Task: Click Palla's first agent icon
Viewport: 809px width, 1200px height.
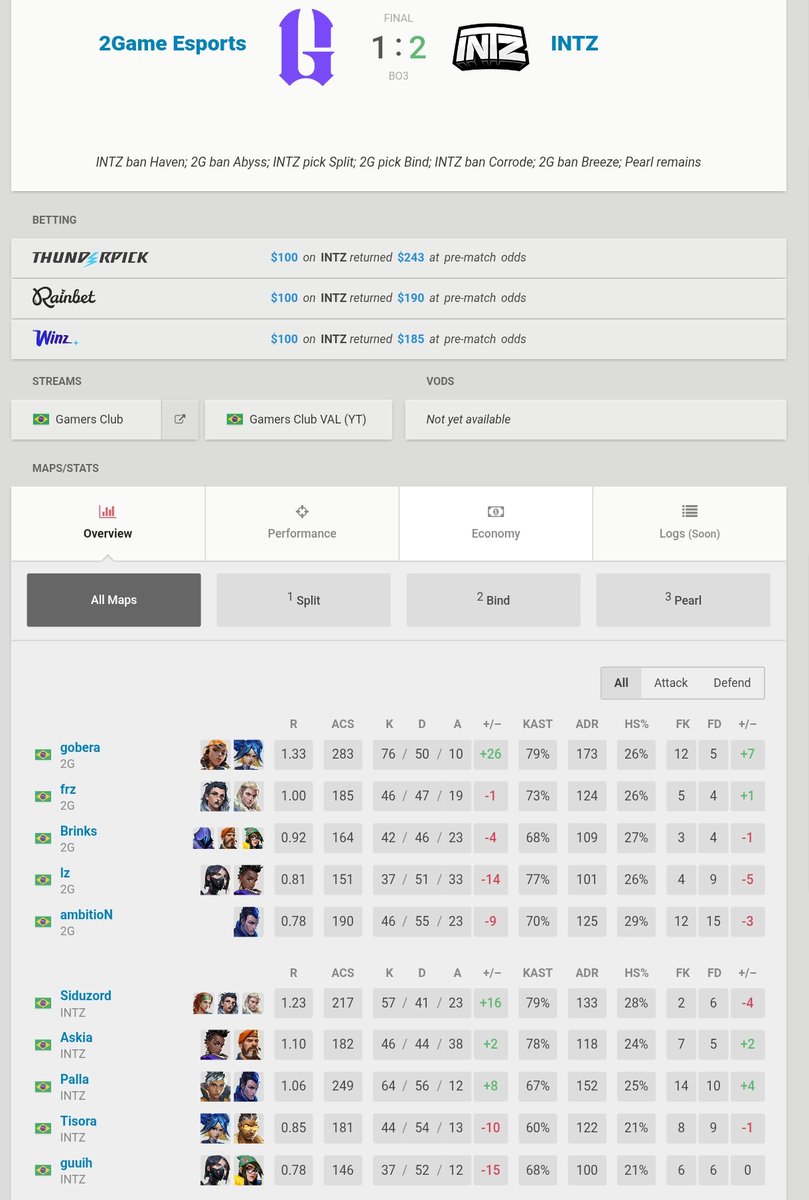Action: coord(215,1087)
